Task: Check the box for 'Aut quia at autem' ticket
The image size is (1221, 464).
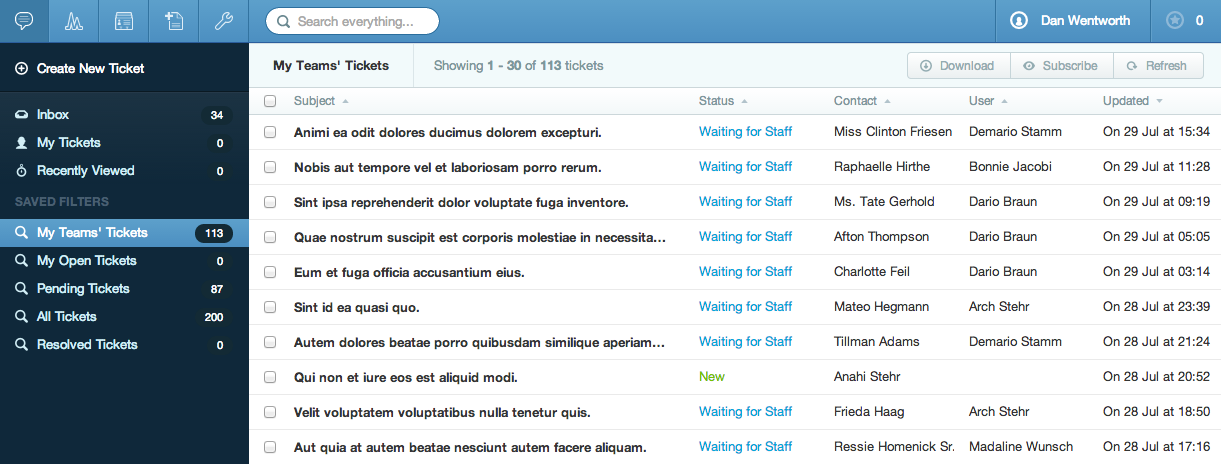Action: tap(270, 447)
